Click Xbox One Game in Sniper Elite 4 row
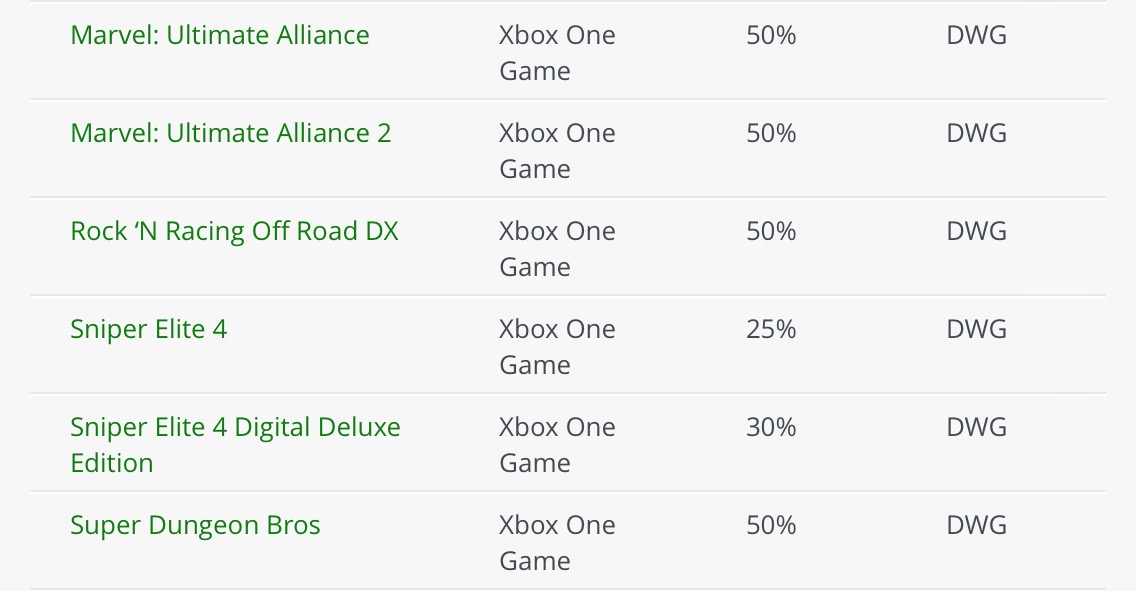1136x591 pixels. click(x=557, y=347)
